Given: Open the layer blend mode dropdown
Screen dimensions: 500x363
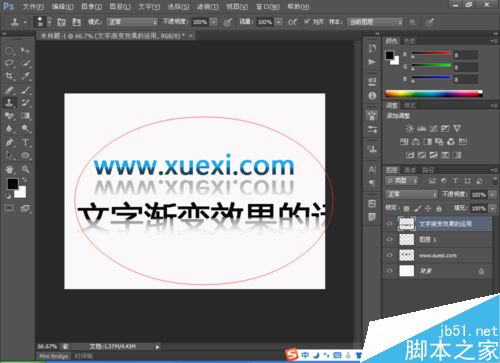Looking at the screenshot, I should (411, 194).
